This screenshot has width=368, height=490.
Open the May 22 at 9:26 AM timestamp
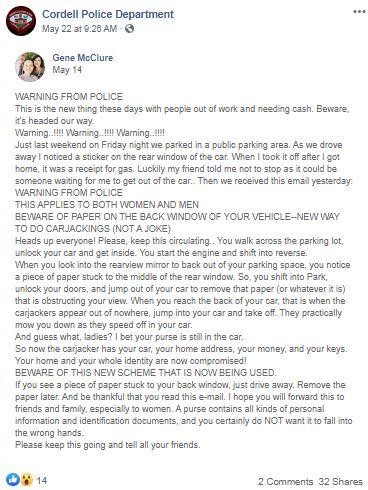click(x=79, y=29)
